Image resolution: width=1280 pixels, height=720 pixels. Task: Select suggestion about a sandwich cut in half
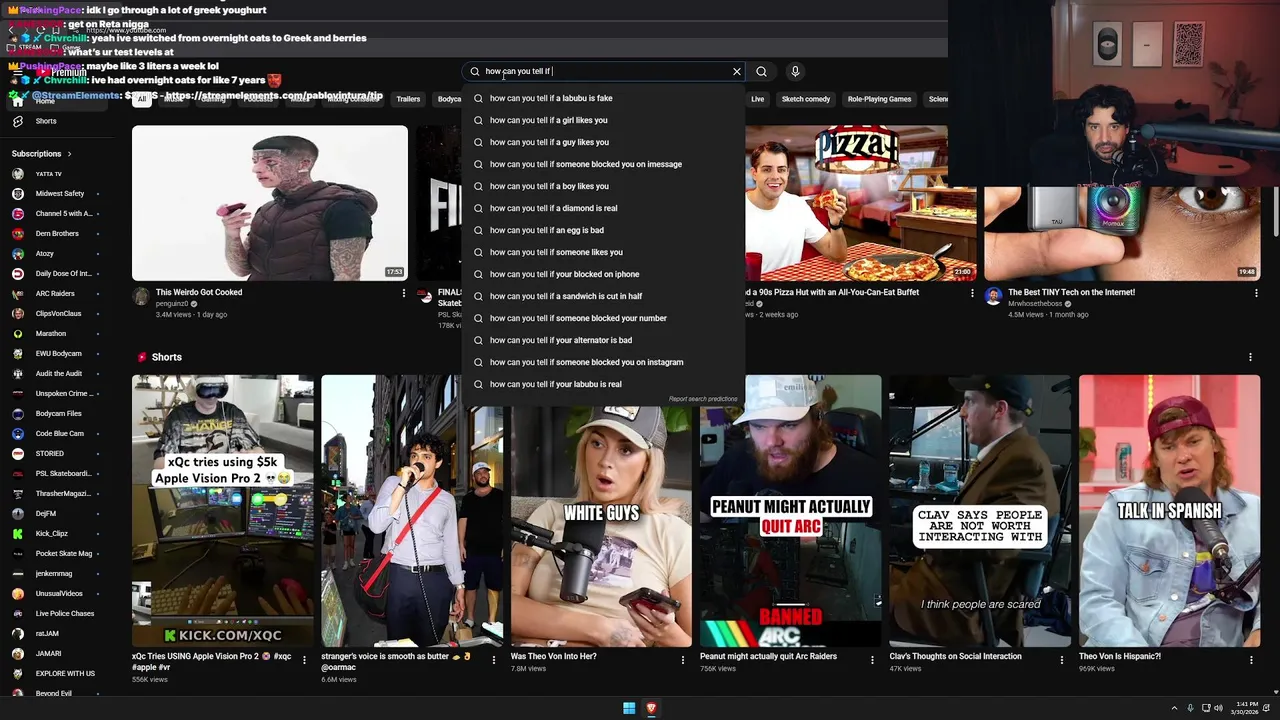click(603, 296)
